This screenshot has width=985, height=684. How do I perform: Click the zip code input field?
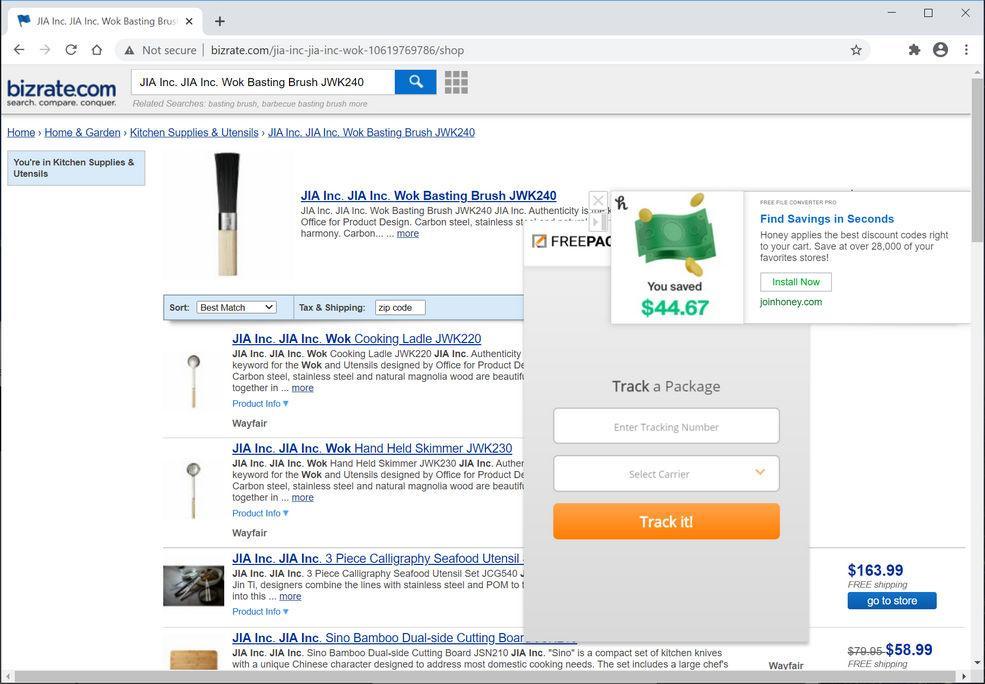pos(400,307)
